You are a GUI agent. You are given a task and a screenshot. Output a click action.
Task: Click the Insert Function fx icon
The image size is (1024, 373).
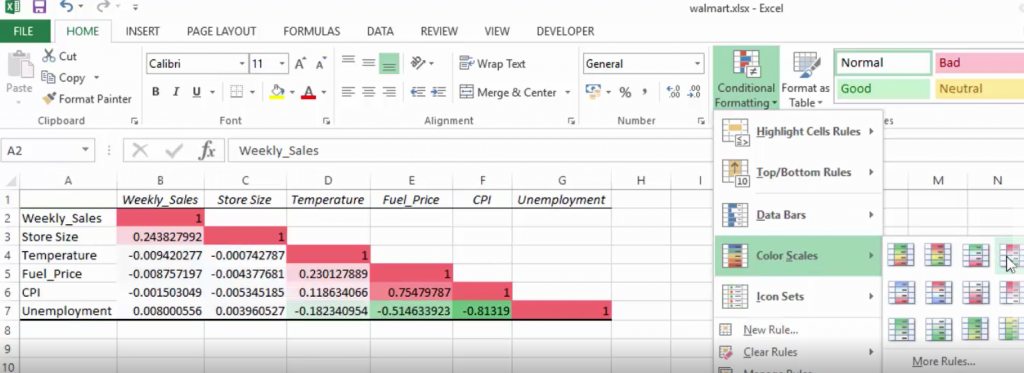pyautogui.click(x=207, y=151)
